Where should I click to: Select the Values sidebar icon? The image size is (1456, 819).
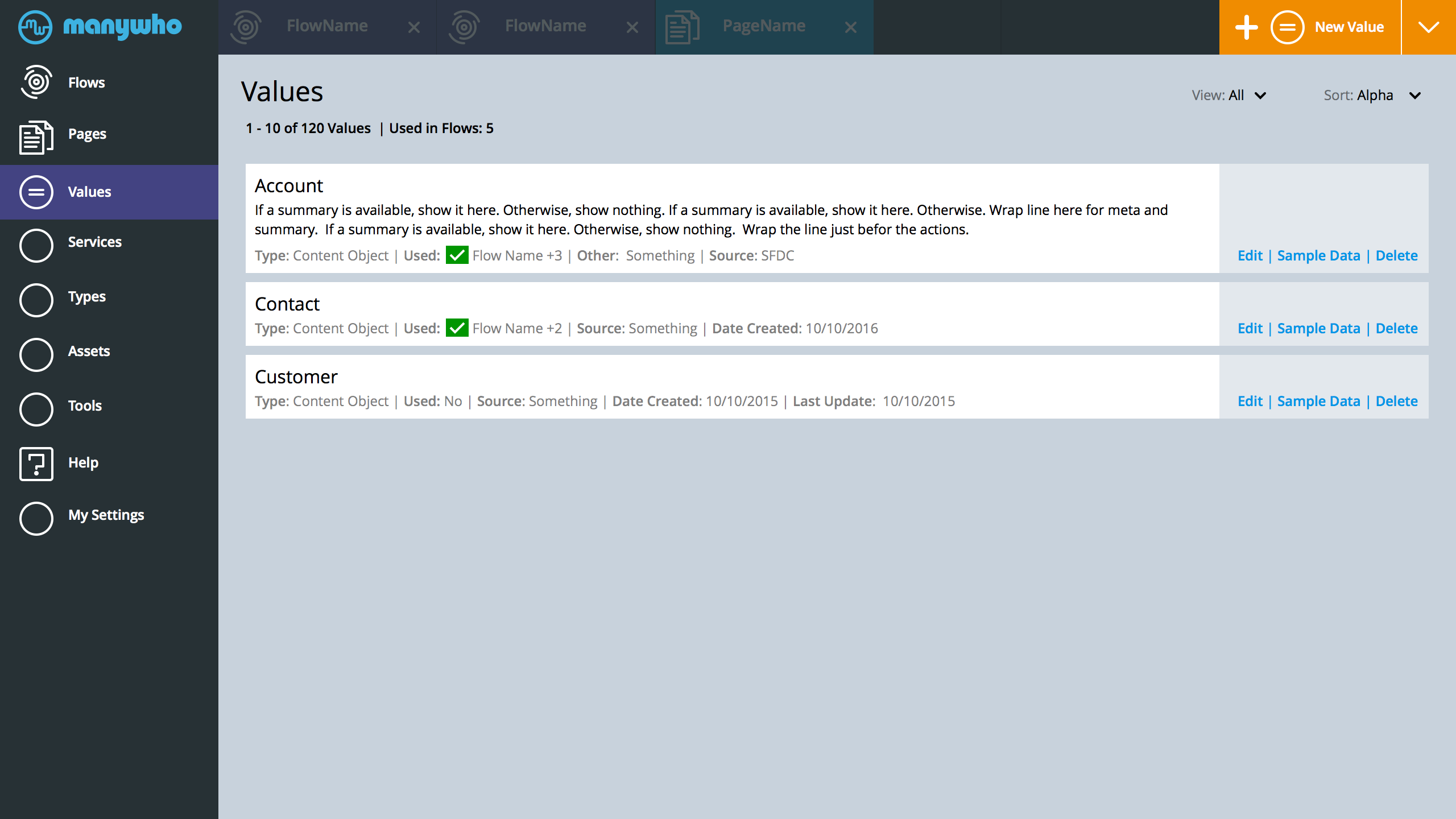pos(36,192)
